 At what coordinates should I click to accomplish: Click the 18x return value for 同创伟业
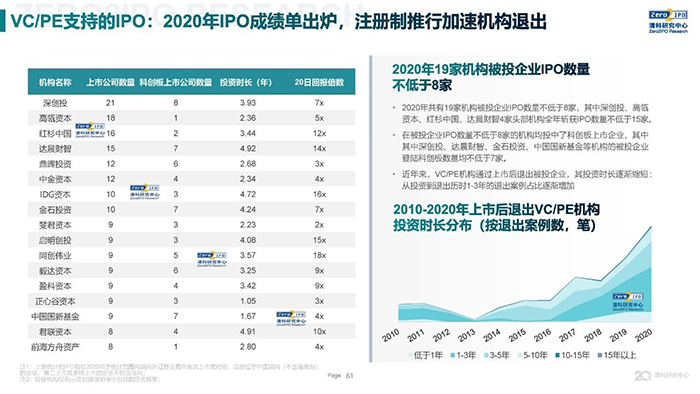[x=319, y=255]
